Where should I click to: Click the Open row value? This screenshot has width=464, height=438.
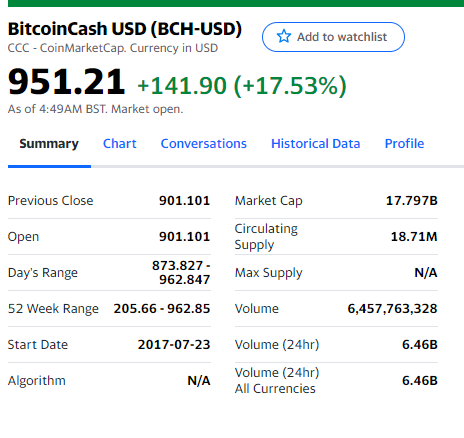point(184,237)
